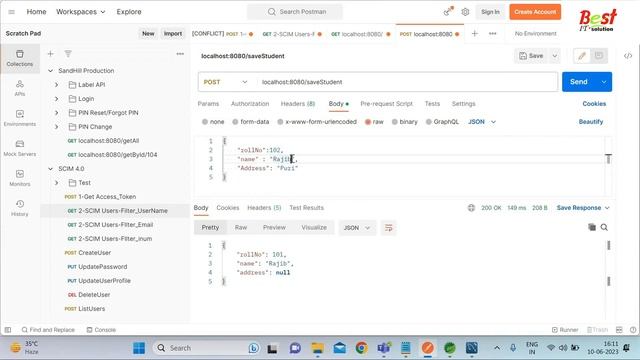Click the Beautify link
This screenshot has width=640, height=360.
click(591, 122)
